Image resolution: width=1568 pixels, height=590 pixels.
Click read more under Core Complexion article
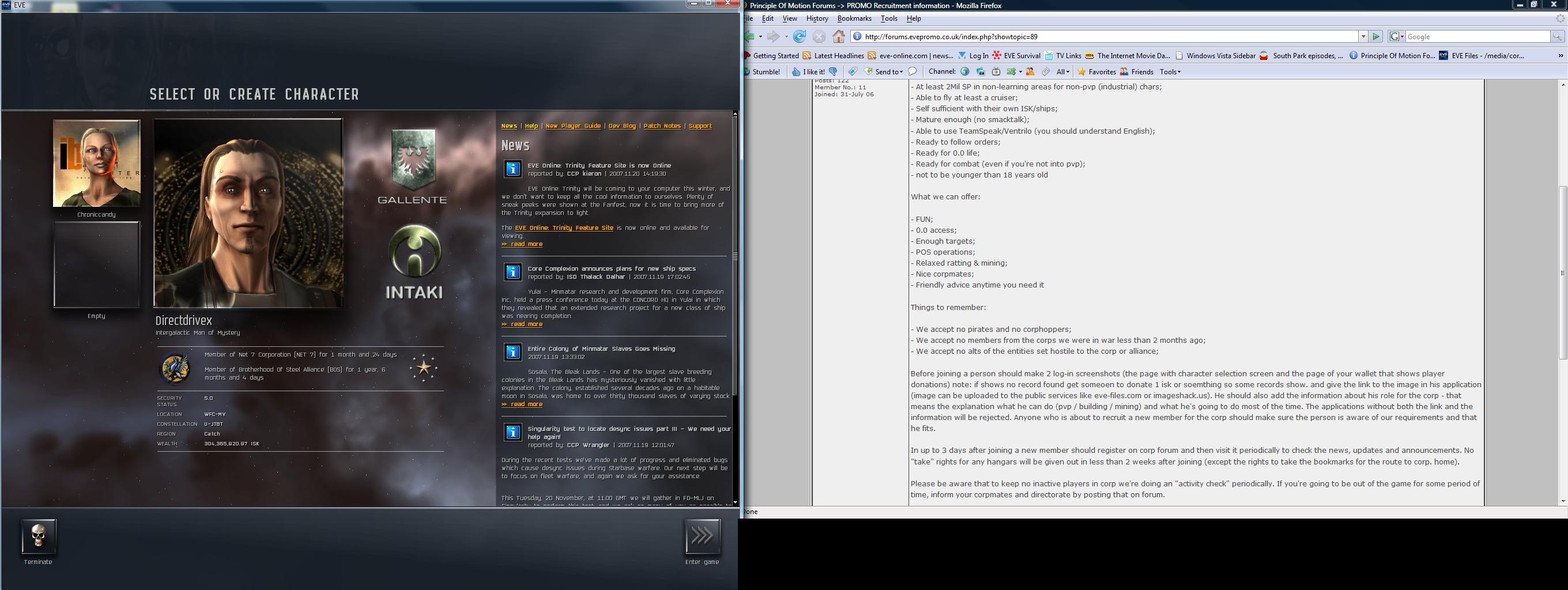(x=522, y=324)
